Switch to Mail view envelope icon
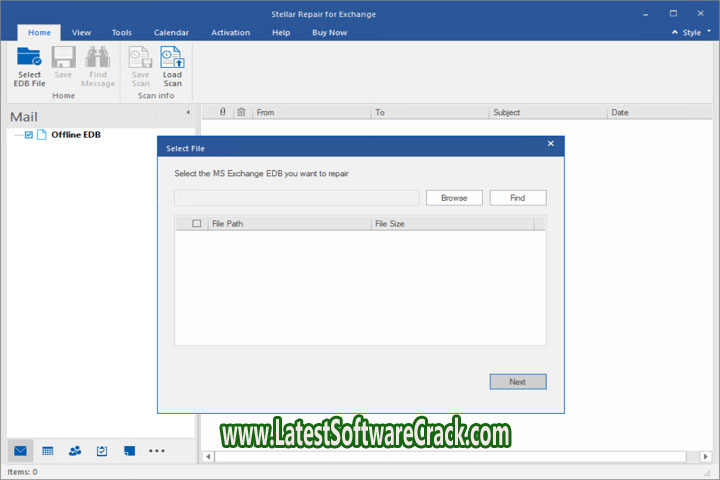Viewport: 720px width, 480px height. [20, 451]
